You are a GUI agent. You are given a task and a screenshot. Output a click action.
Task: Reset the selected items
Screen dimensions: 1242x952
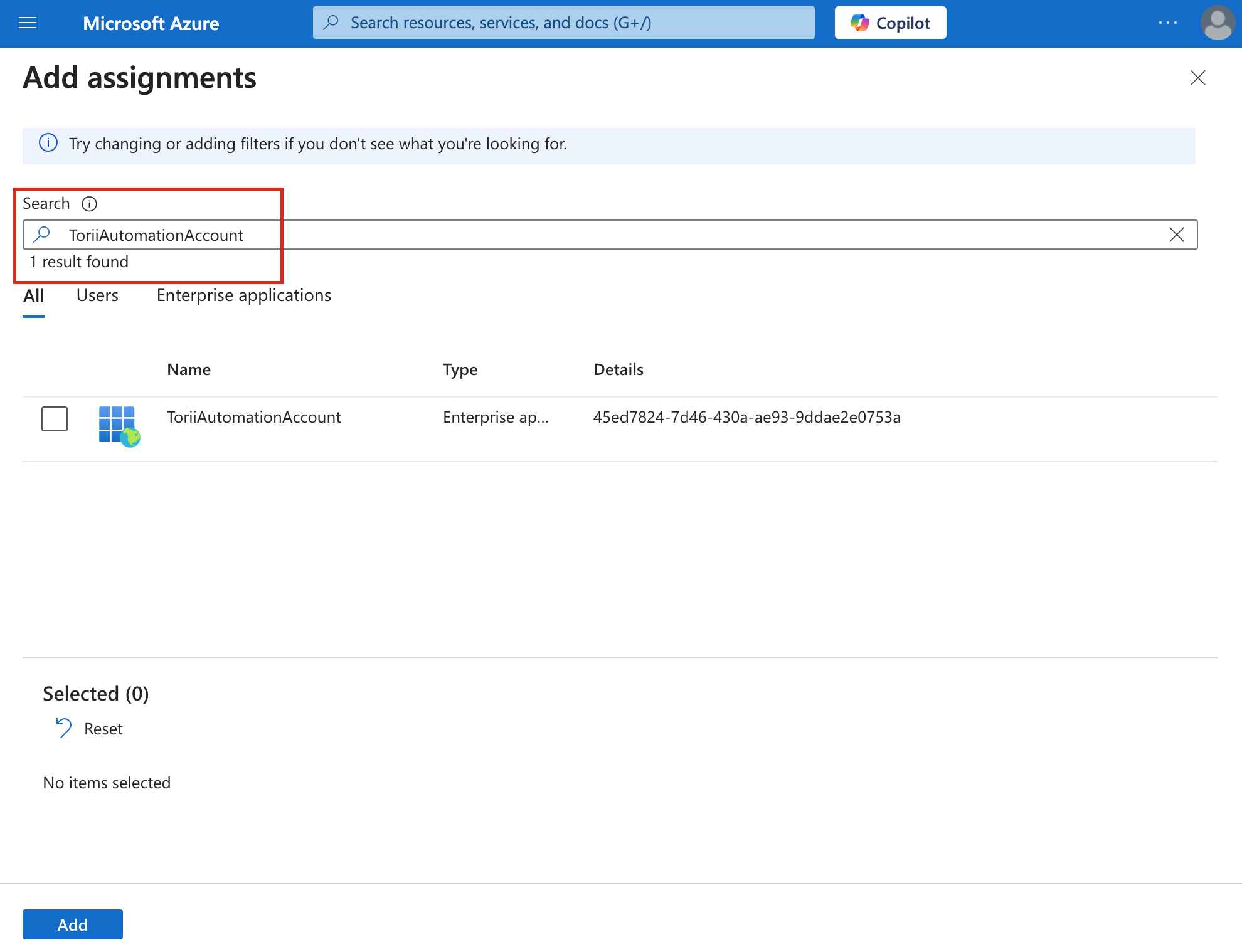pyautogui.click(x=90, y=728)
